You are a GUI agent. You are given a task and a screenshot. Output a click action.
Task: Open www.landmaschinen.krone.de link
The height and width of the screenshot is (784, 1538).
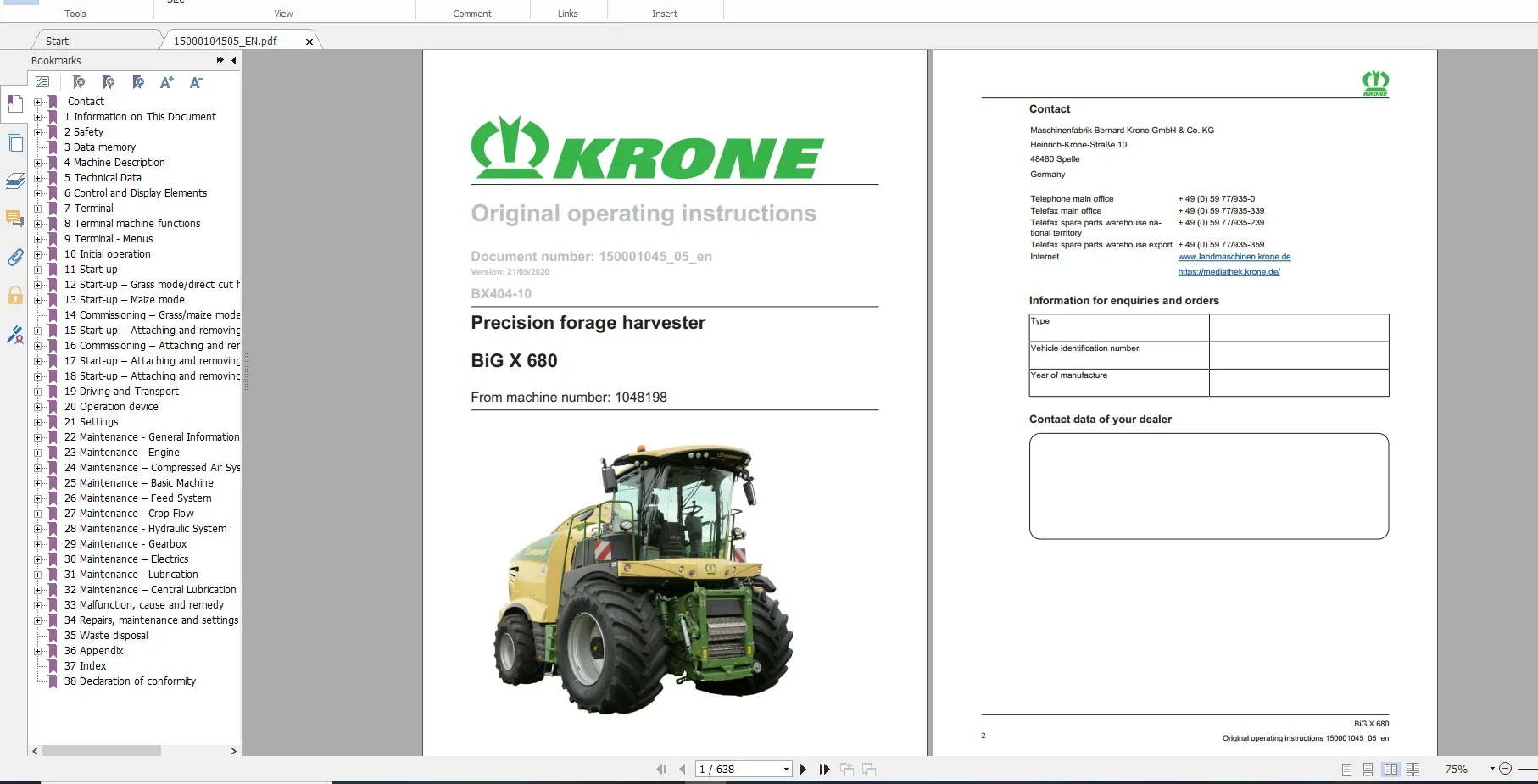click(x=1234, y=257)
